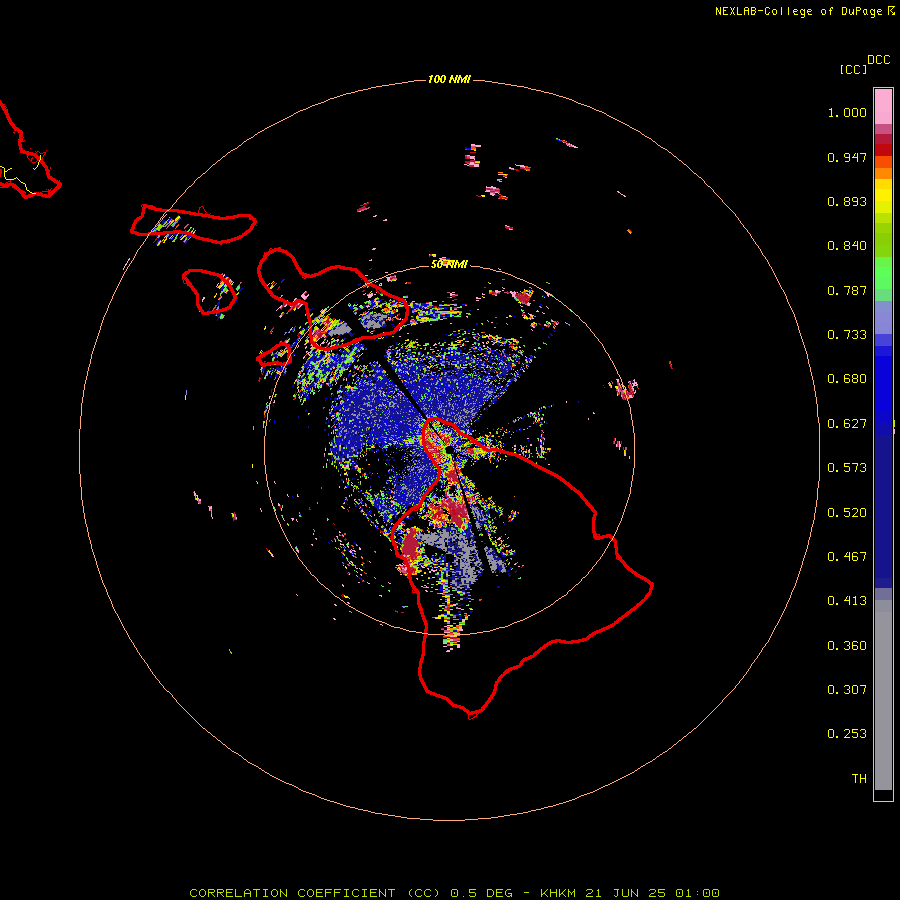The image size is (900, 900).
Task: Click the 100 NMI range ring label
Action: coord(449,79)
